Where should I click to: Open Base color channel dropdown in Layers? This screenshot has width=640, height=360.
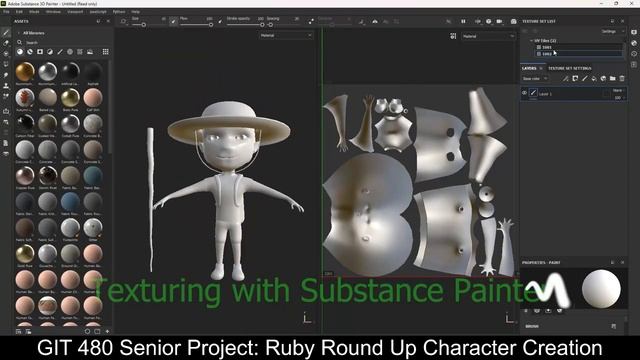point(535,78)
